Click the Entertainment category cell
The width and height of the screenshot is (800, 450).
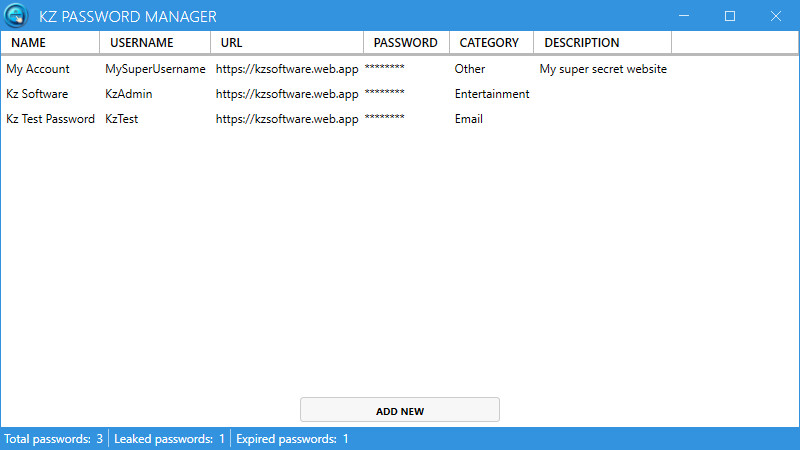(492, 94)
